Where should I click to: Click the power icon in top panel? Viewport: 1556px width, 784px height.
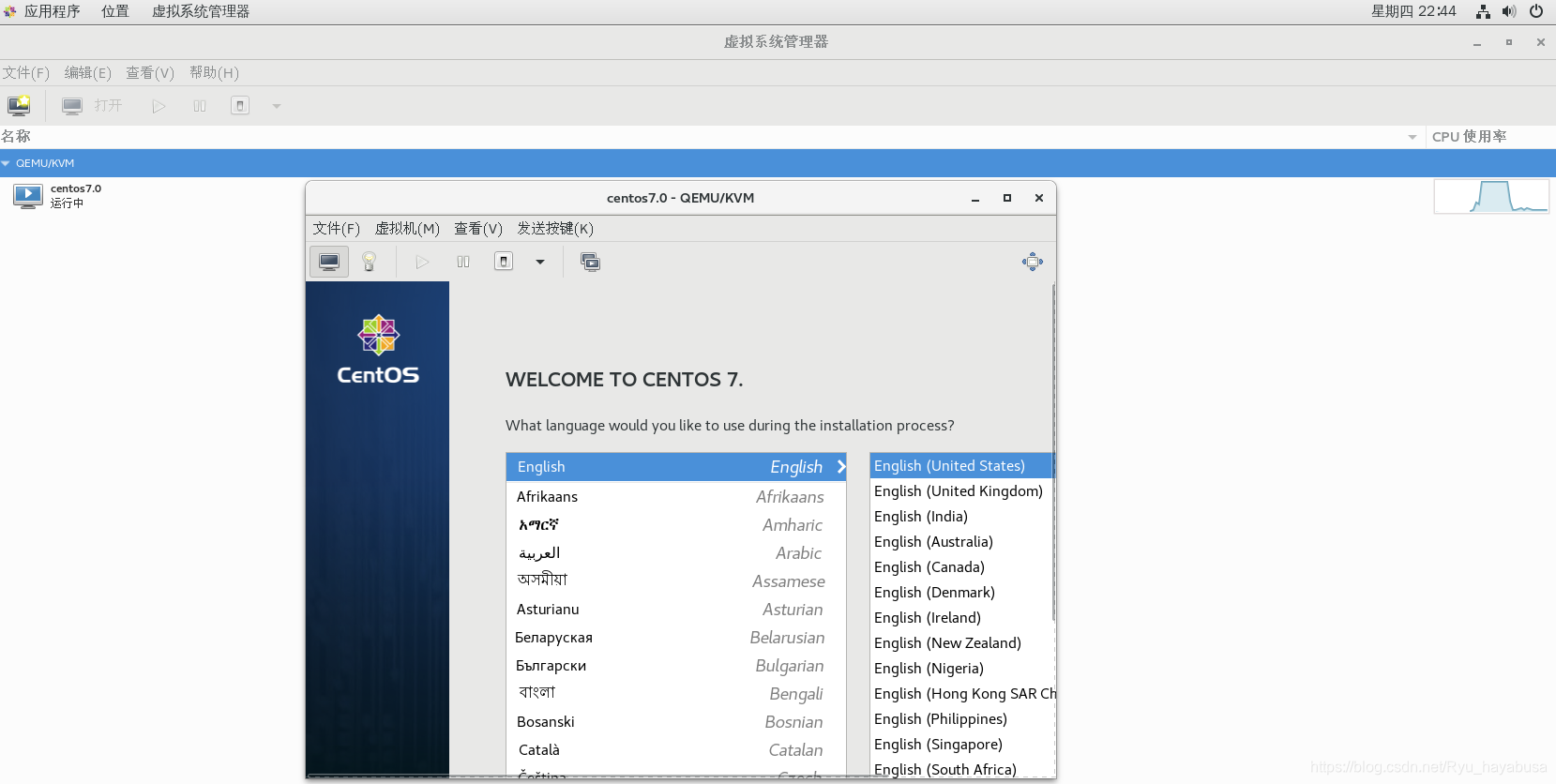click(x=1536, y=11)
